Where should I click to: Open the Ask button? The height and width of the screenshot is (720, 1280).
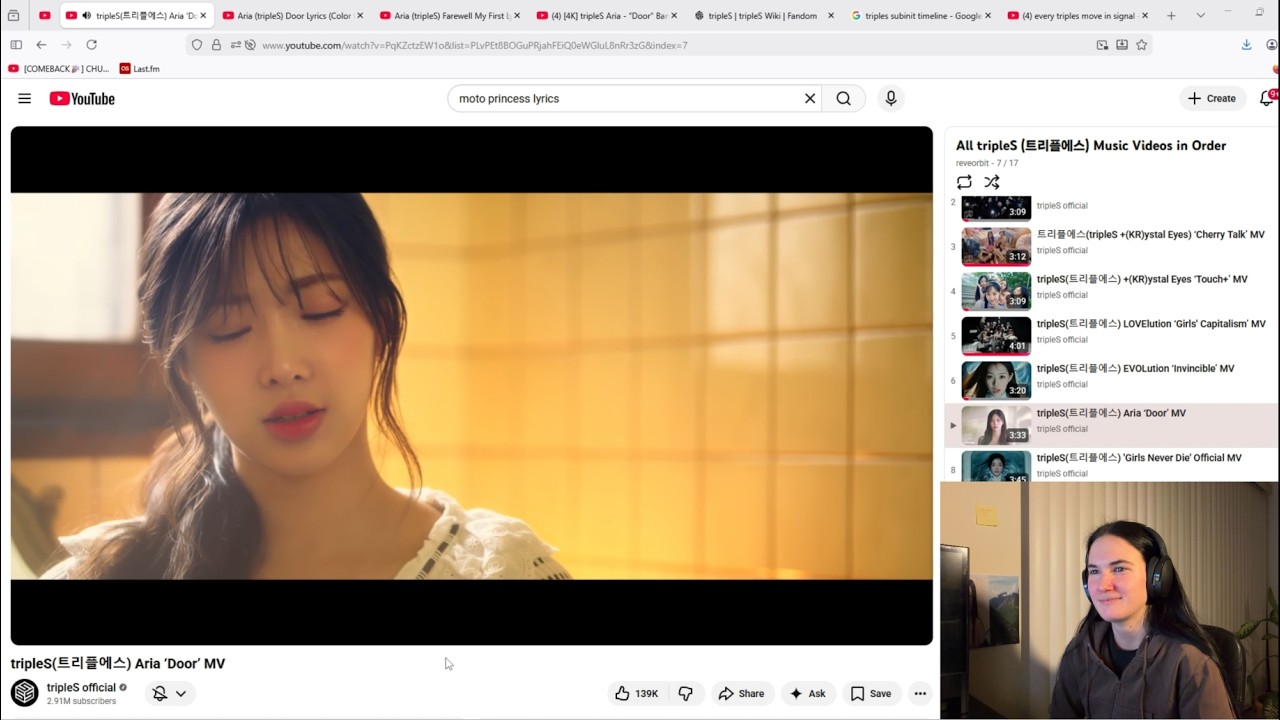tap(807, 693)
